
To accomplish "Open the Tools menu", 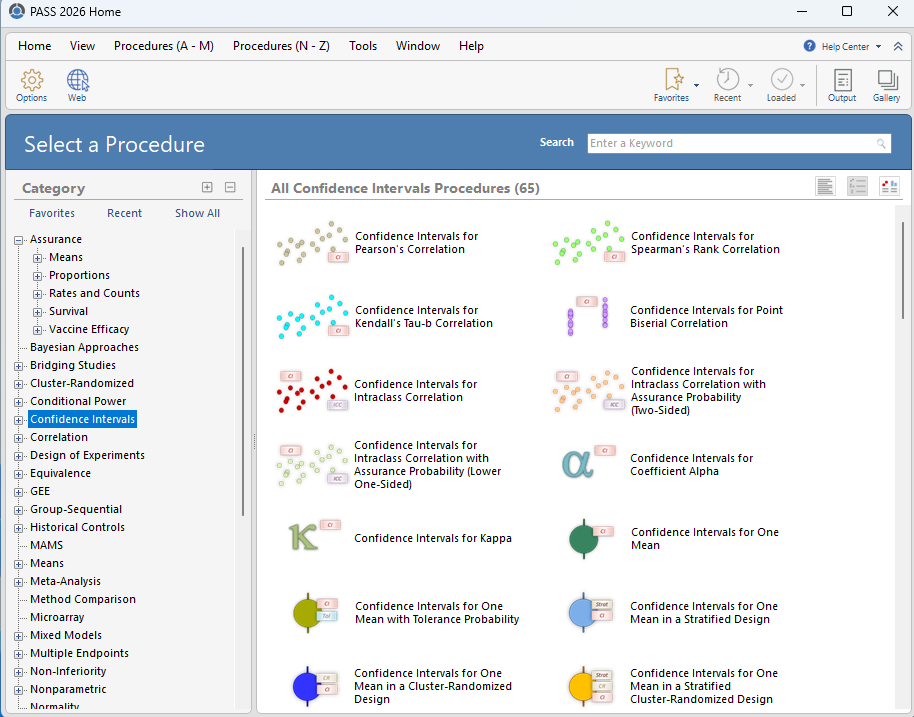I will click(x=363, y=46).
